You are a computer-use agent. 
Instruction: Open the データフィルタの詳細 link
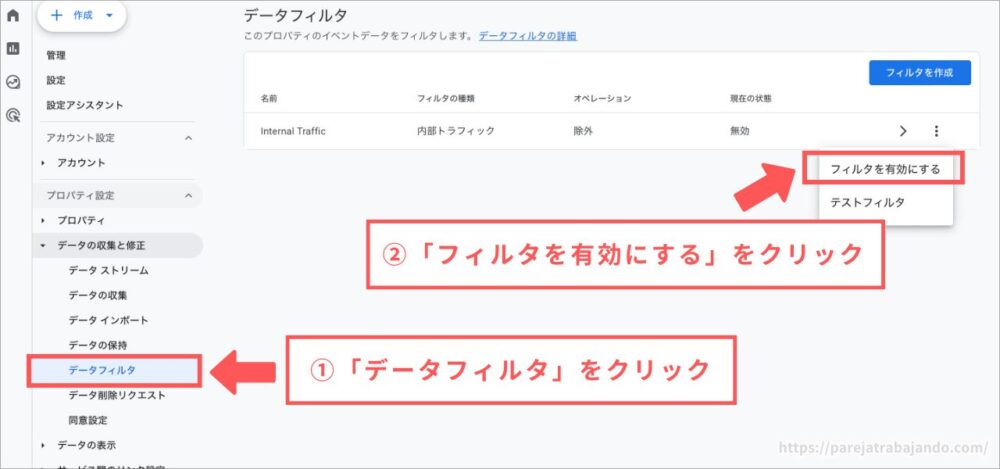(x=528, y=36)
